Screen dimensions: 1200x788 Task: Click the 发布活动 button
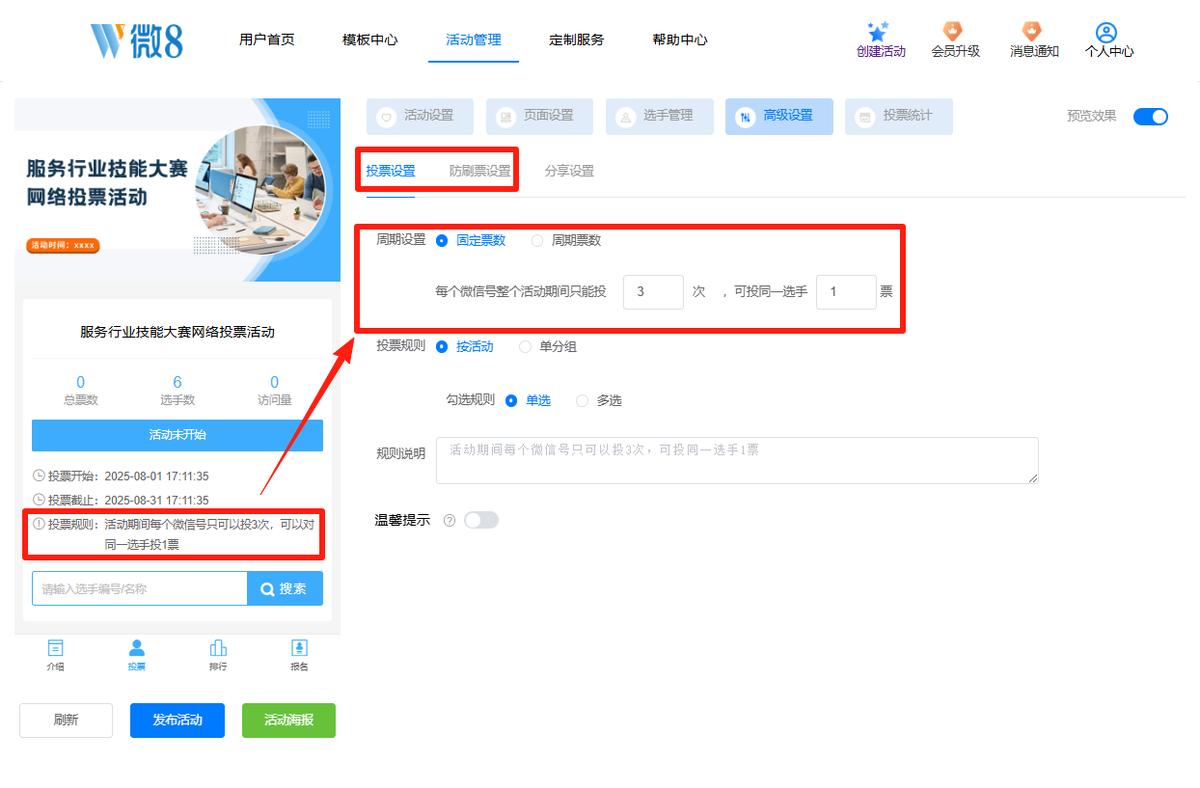177,720
